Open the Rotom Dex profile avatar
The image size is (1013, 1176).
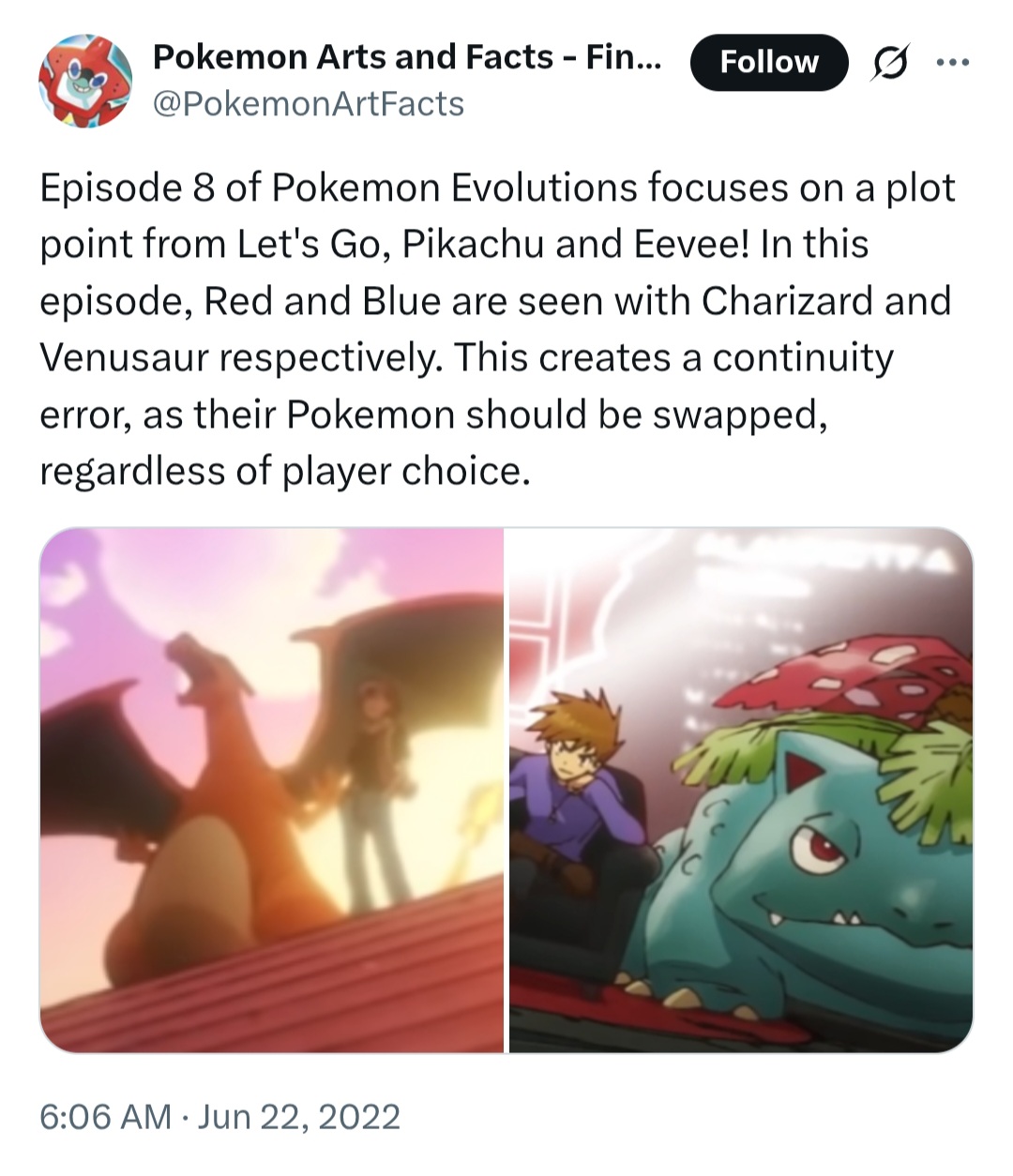click(x=83, y=81)
